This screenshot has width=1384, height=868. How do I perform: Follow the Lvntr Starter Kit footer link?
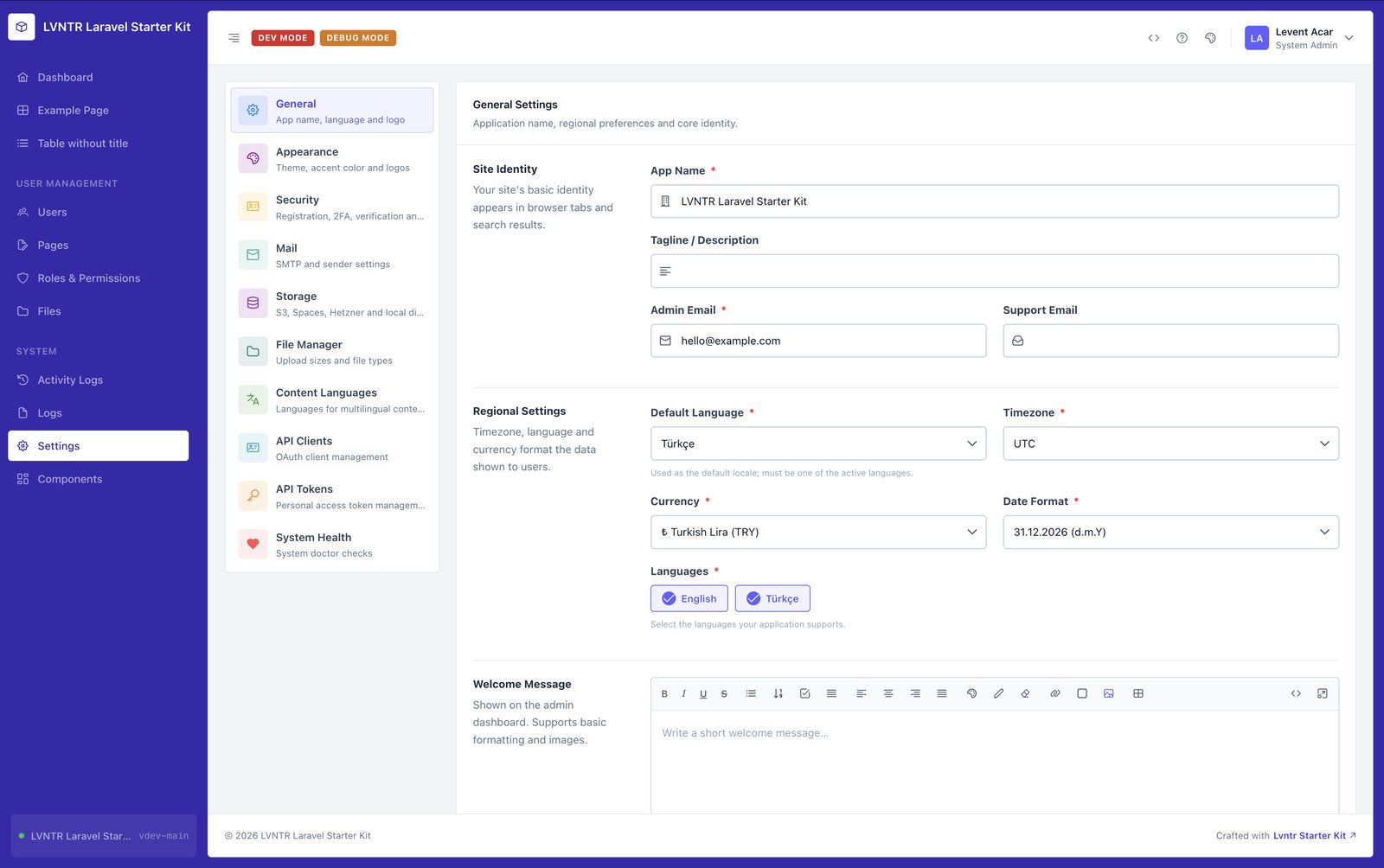click(1314, 835)
